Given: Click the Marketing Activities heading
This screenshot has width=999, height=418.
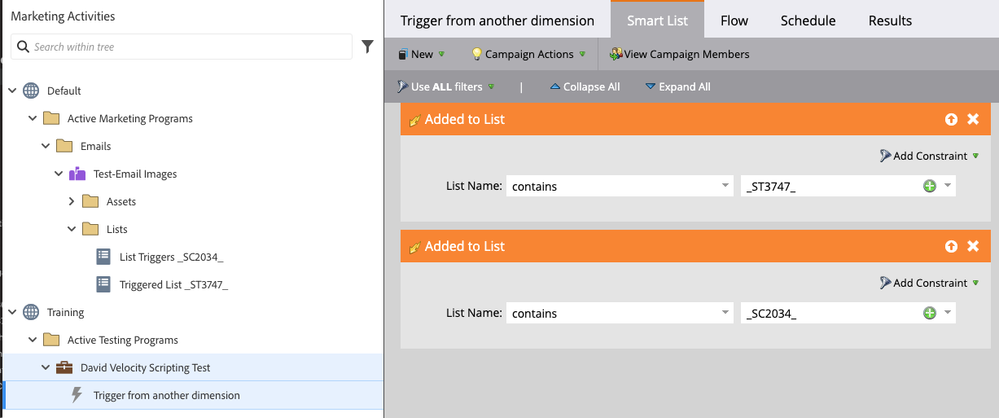Looking at the screenshot, I should point(63,16).
